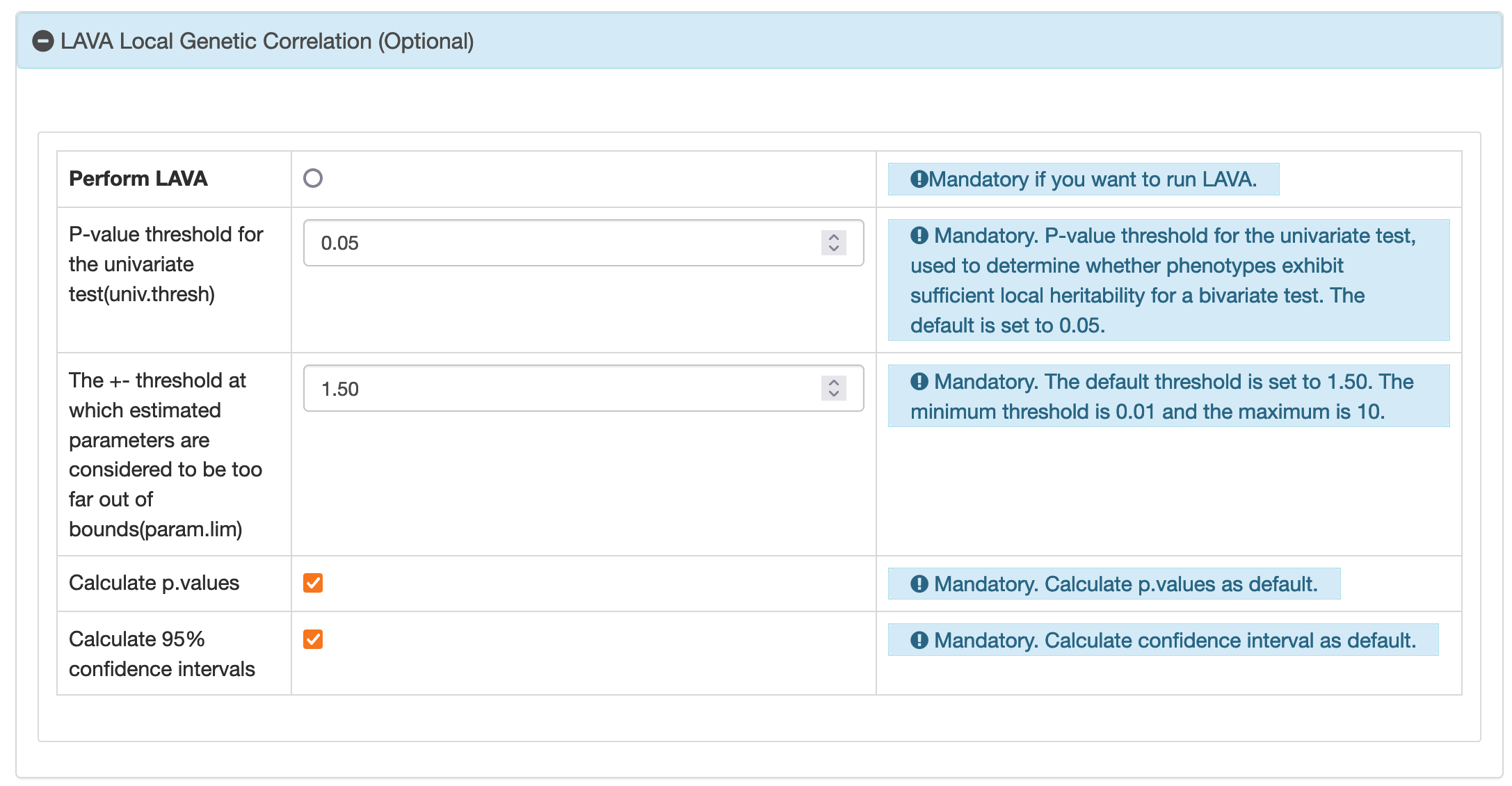This screenshot has height=786, width=1512.
Task: Collapse the LAVA Local Genetic Correlation title
Action: (267, 41)
